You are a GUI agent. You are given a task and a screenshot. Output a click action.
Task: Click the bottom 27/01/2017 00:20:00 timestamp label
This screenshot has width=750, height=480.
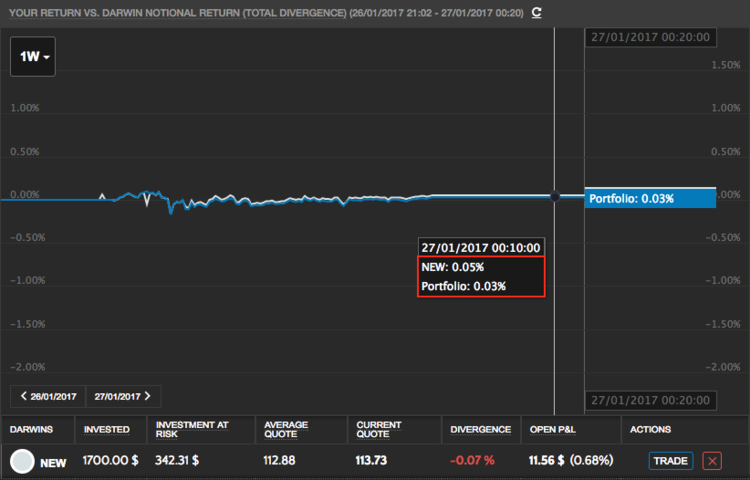[651, 400]
